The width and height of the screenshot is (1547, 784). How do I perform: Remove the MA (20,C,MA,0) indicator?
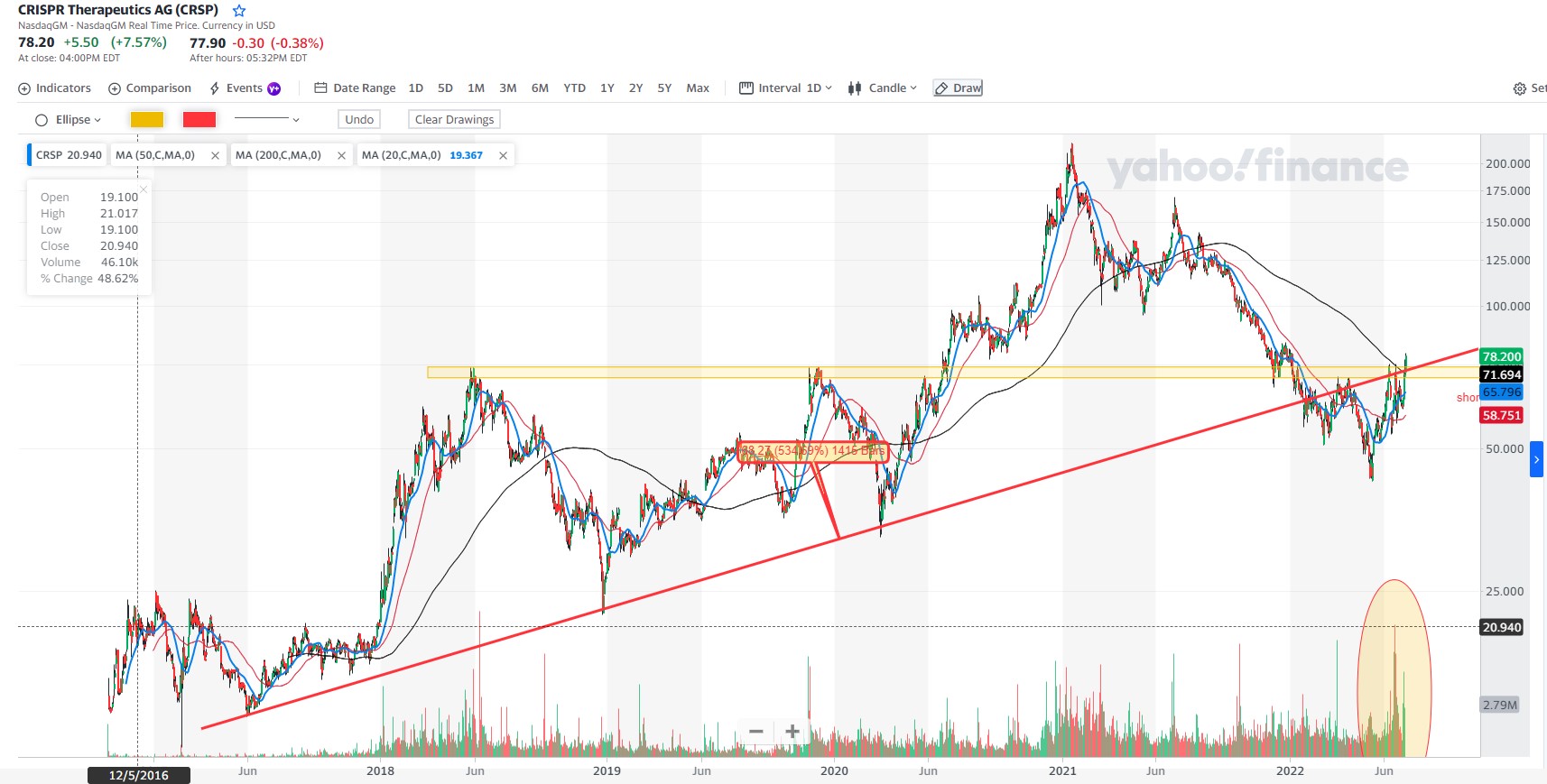coord(503,155)
